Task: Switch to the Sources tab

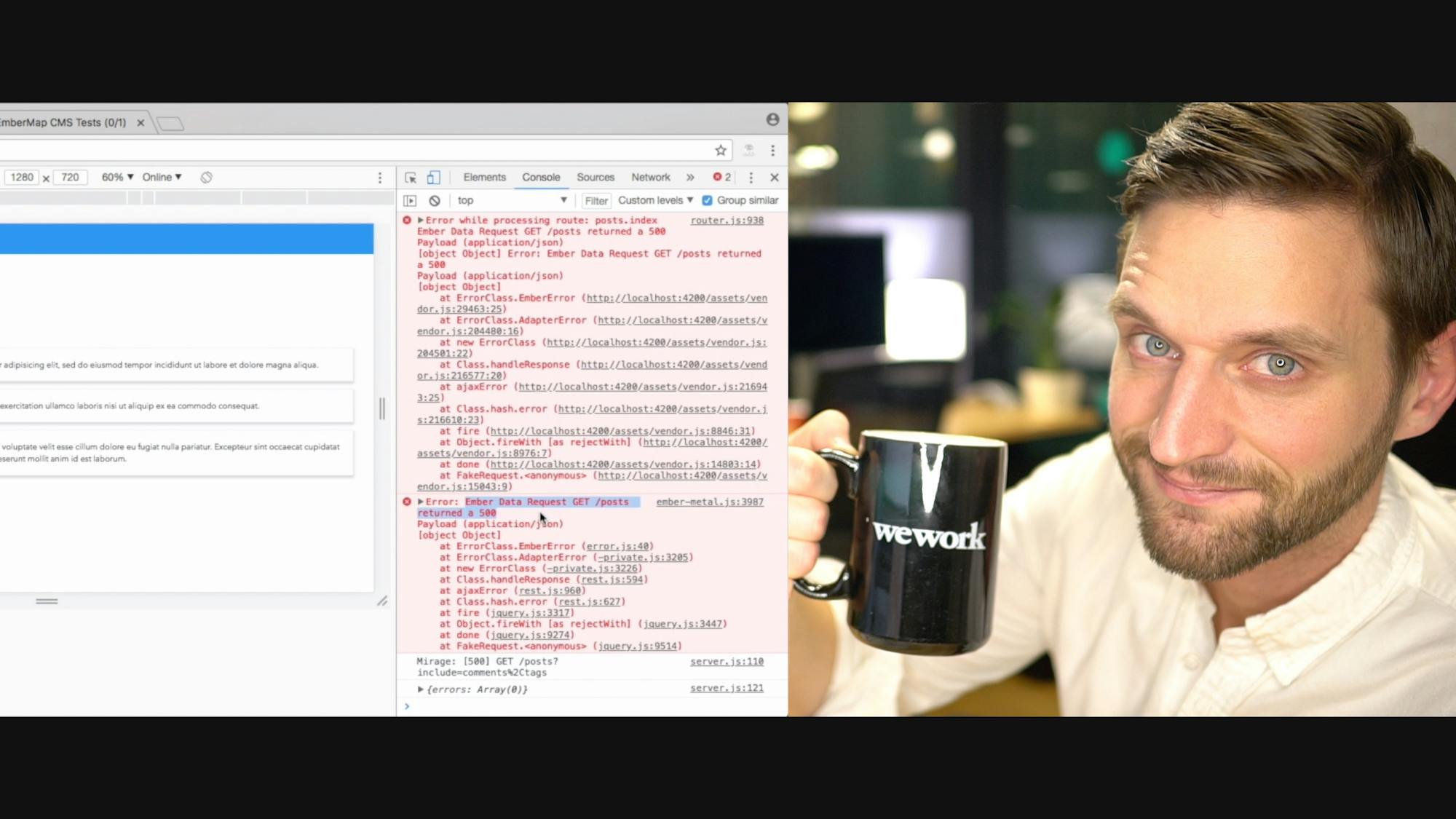Action: click(x=596, y=177)
